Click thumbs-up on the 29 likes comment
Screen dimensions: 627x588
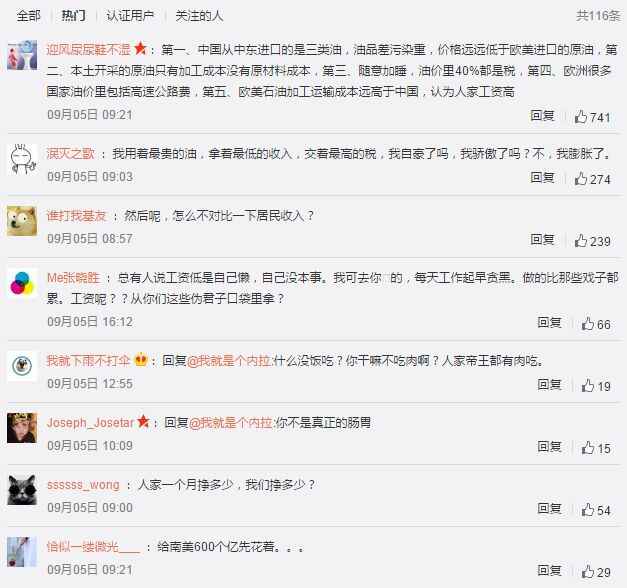click(588, 572)
